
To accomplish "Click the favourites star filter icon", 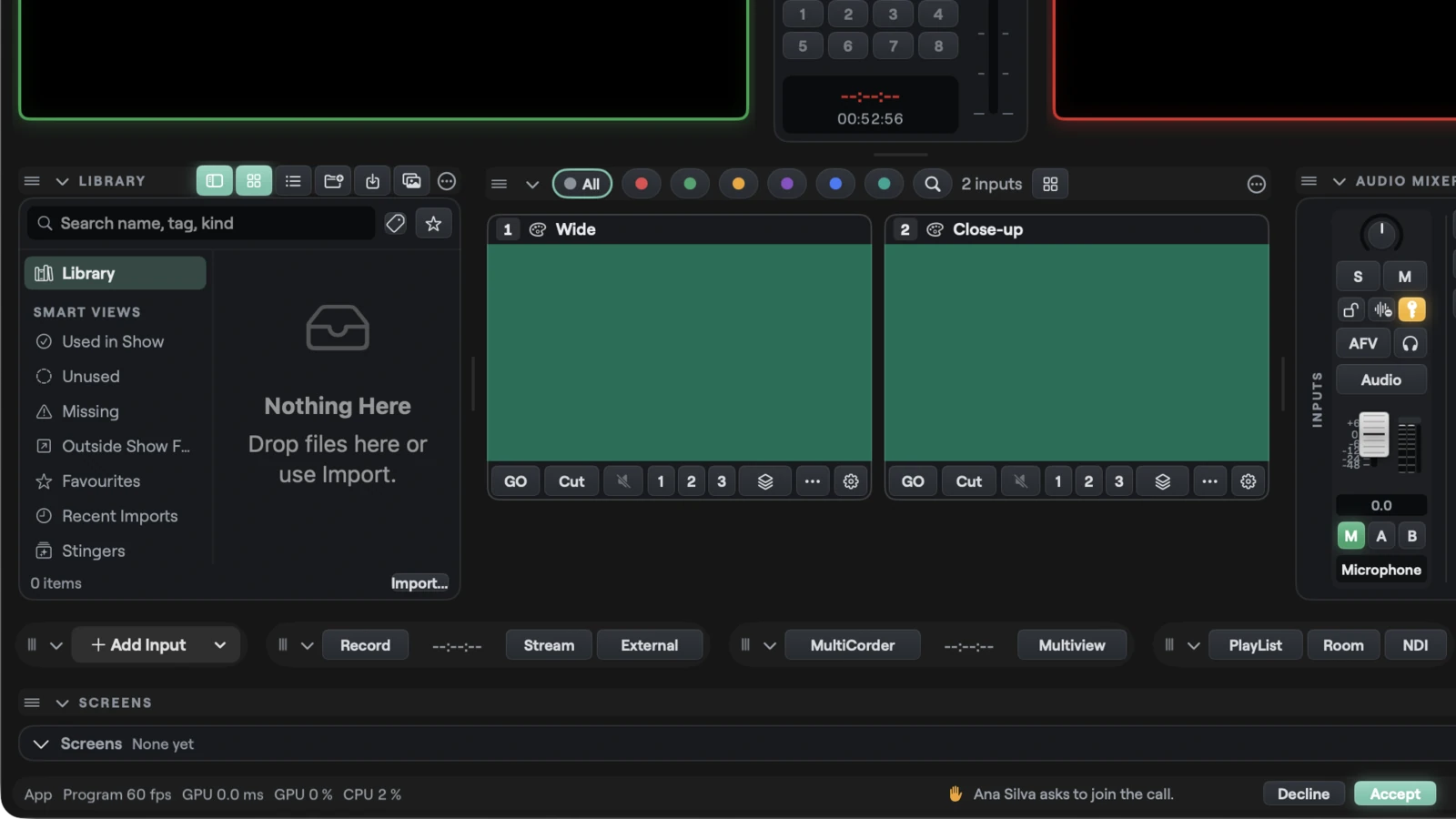I will point(434,223).
